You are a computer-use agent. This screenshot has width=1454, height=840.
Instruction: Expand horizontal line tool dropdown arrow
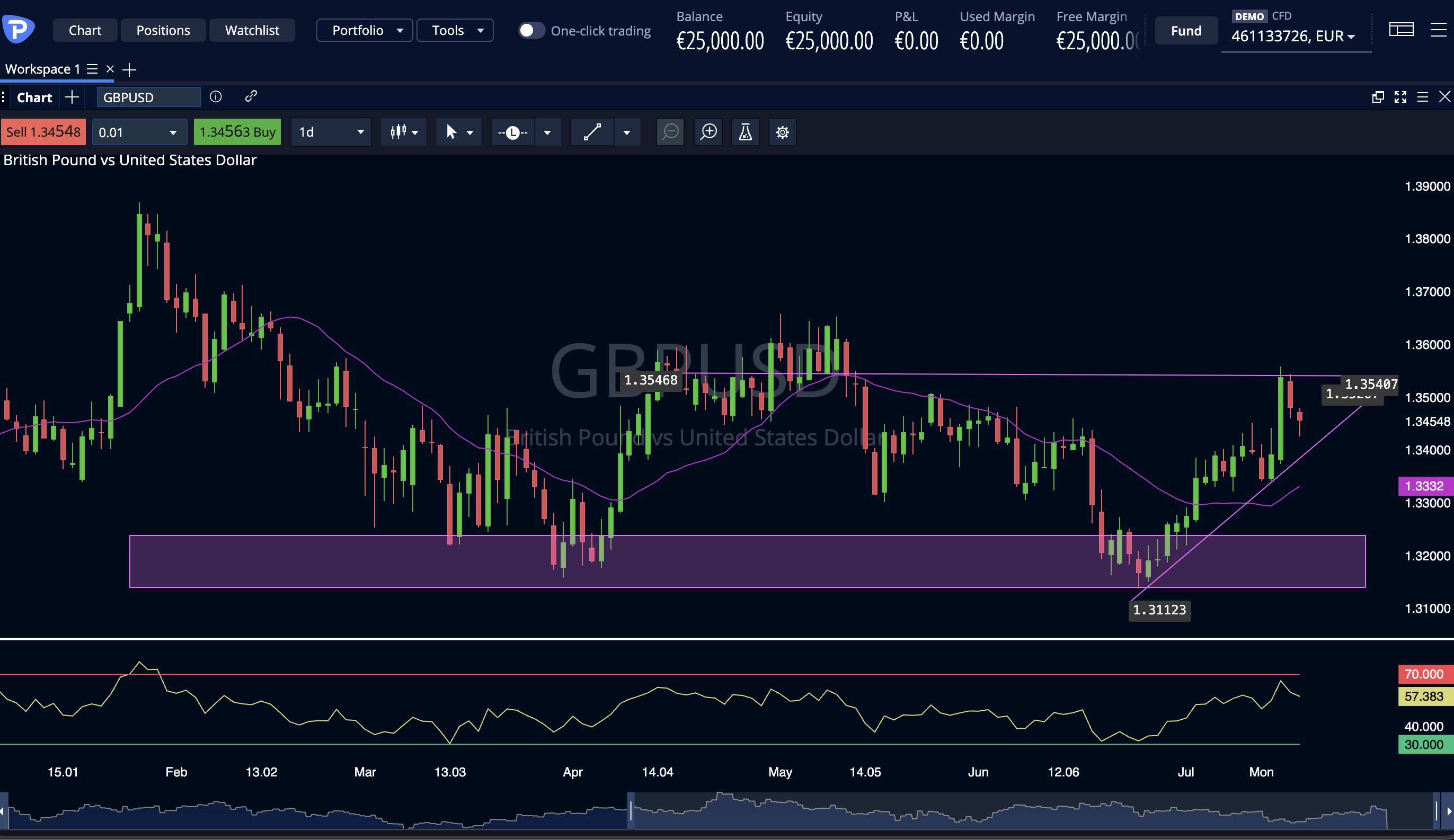coord(547,132)
